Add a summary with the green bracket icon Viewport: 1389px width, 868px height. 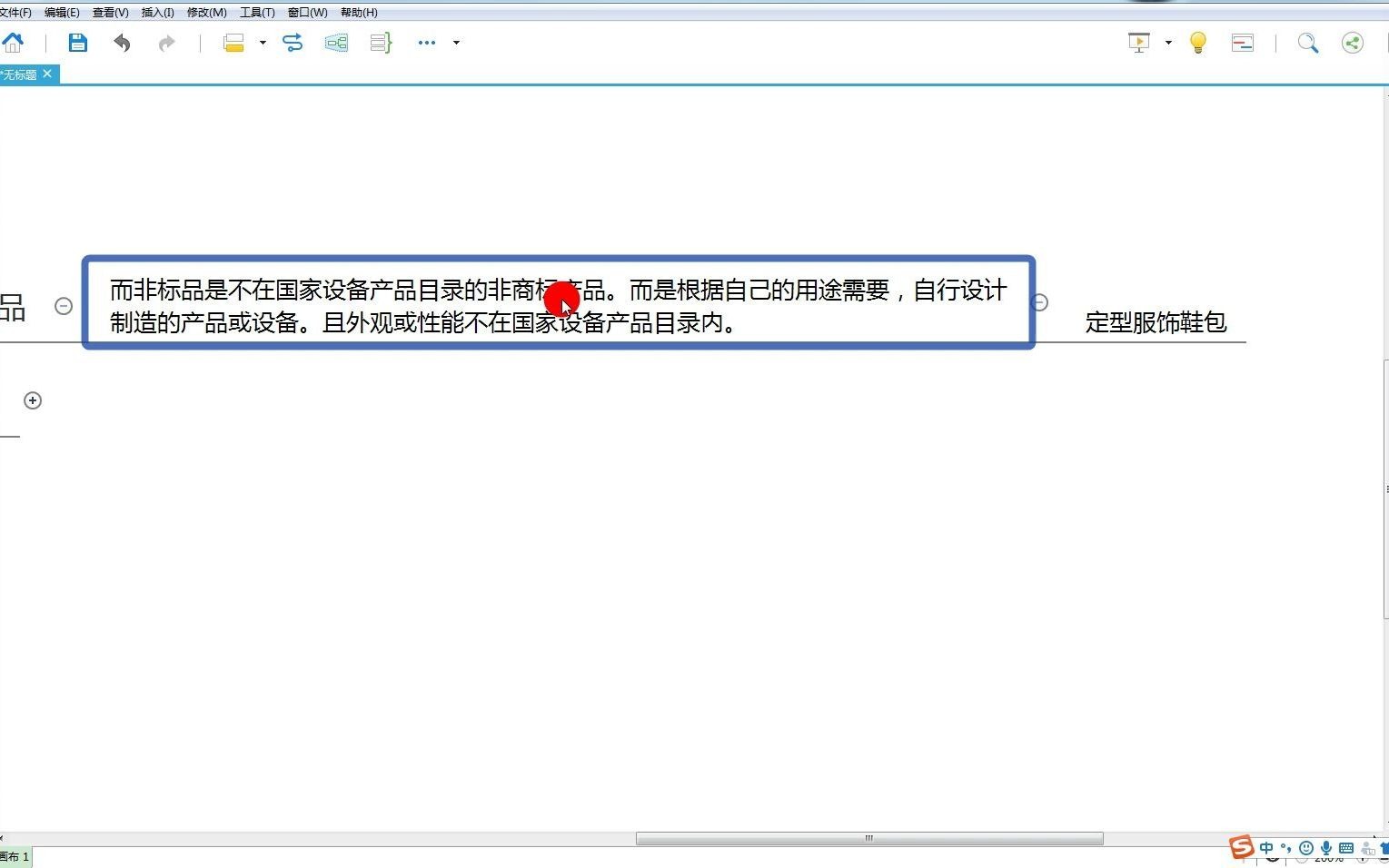click(381, 43)
